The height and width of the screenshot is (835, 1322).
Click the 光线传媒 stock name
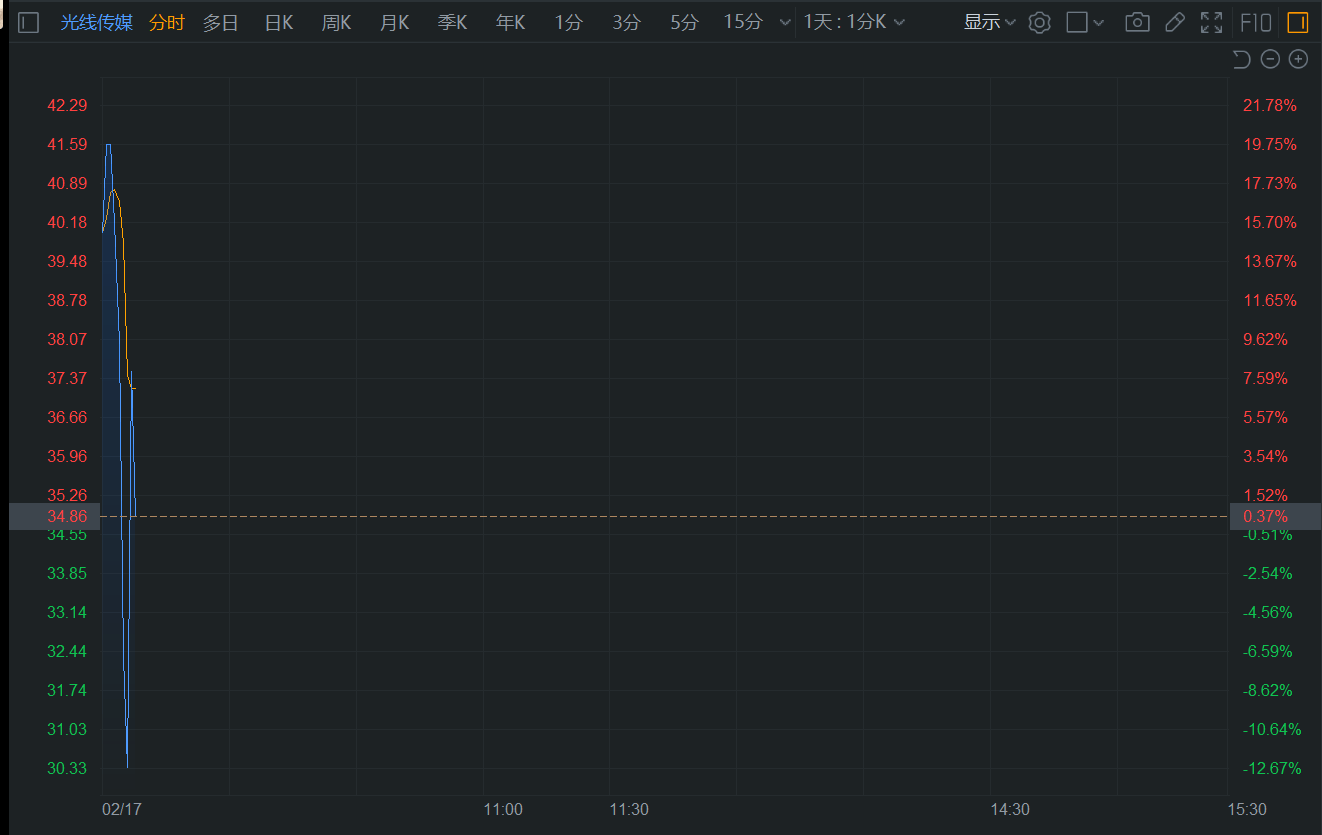(96, 22)
